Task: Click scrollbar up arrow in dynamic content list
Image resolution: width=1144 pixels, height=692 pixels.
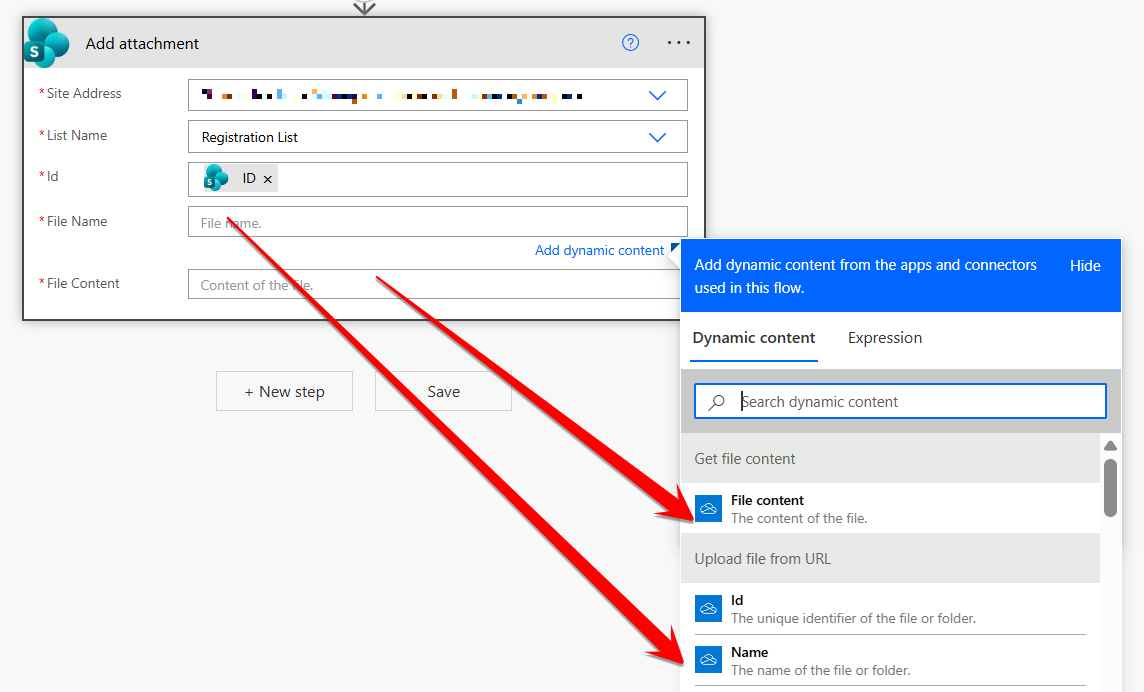Action: point(1110,446)
